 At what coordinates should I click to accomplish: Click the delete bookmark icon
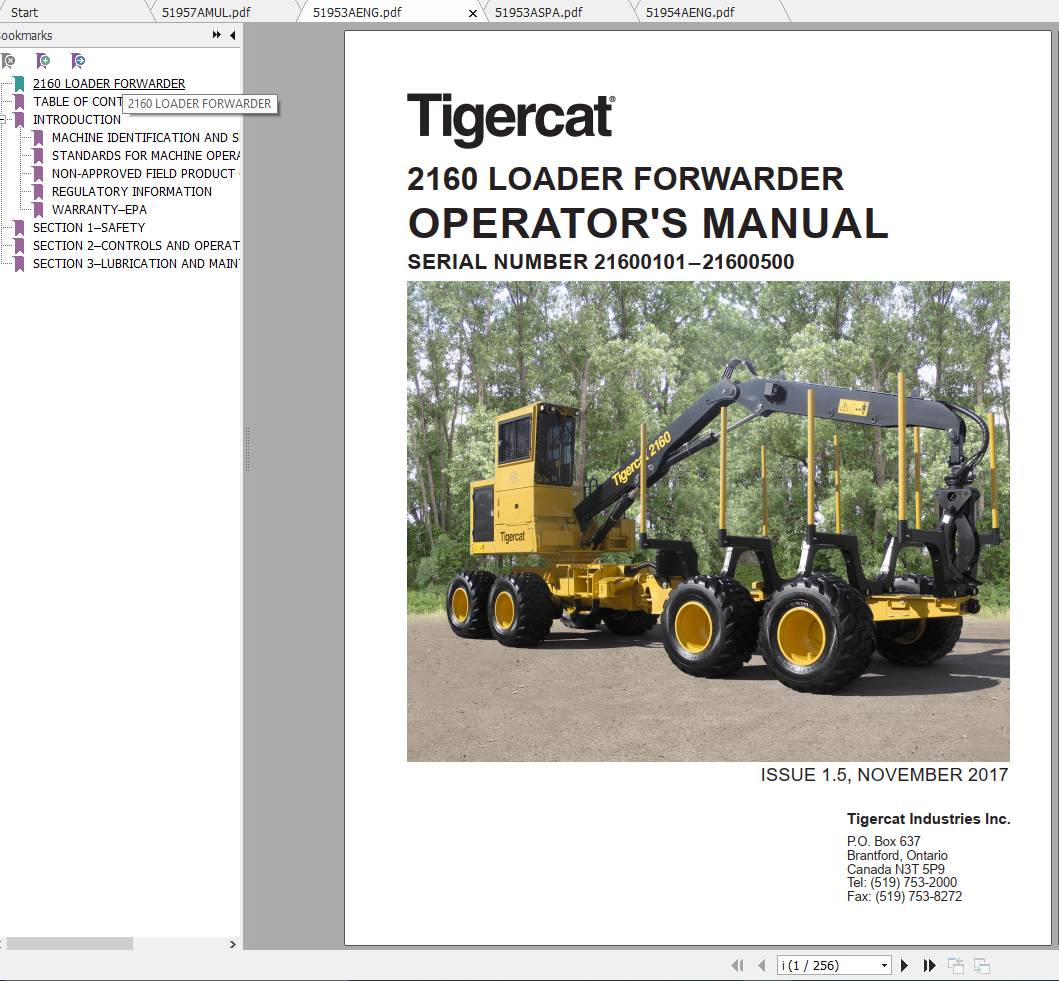click(10, 61)
